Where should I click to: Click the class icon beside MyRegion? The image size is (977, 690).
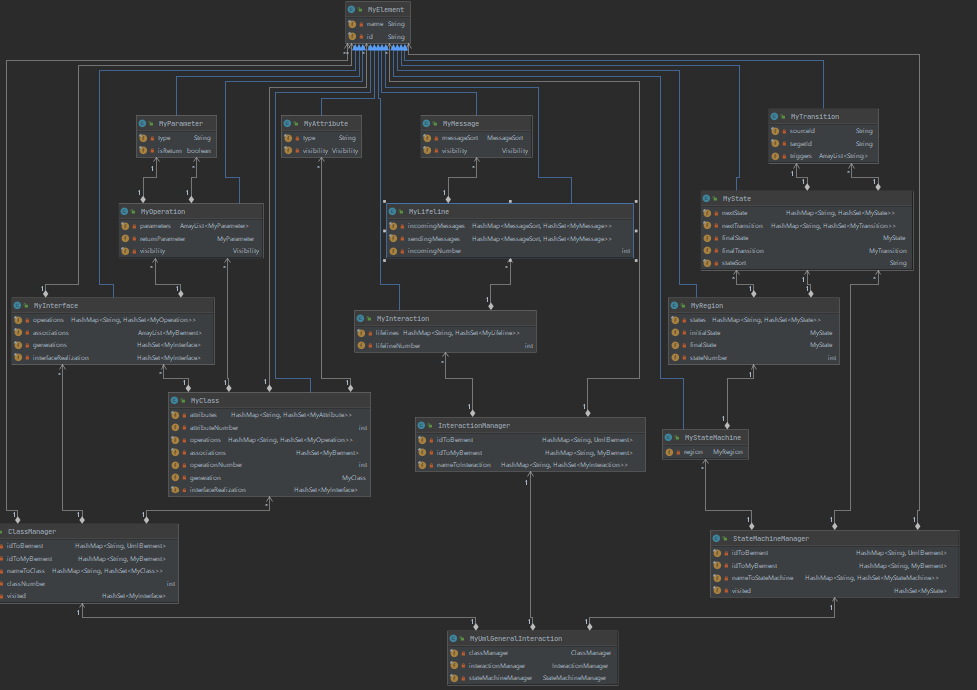point(674,305)
